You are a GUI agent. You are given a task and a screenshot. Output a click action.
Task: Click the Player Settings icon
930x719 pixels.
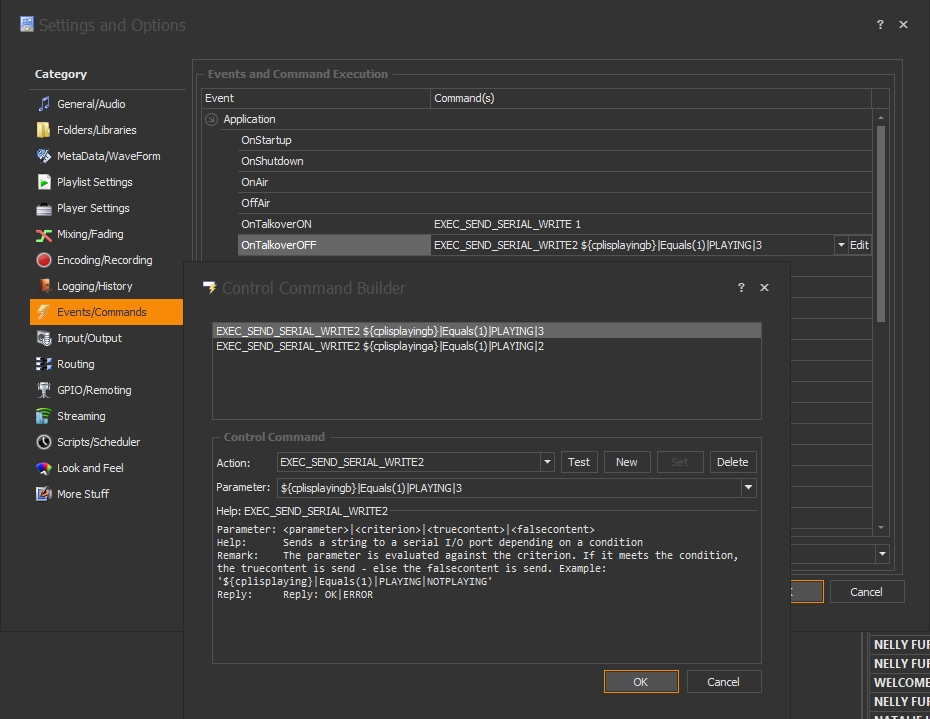44,208
